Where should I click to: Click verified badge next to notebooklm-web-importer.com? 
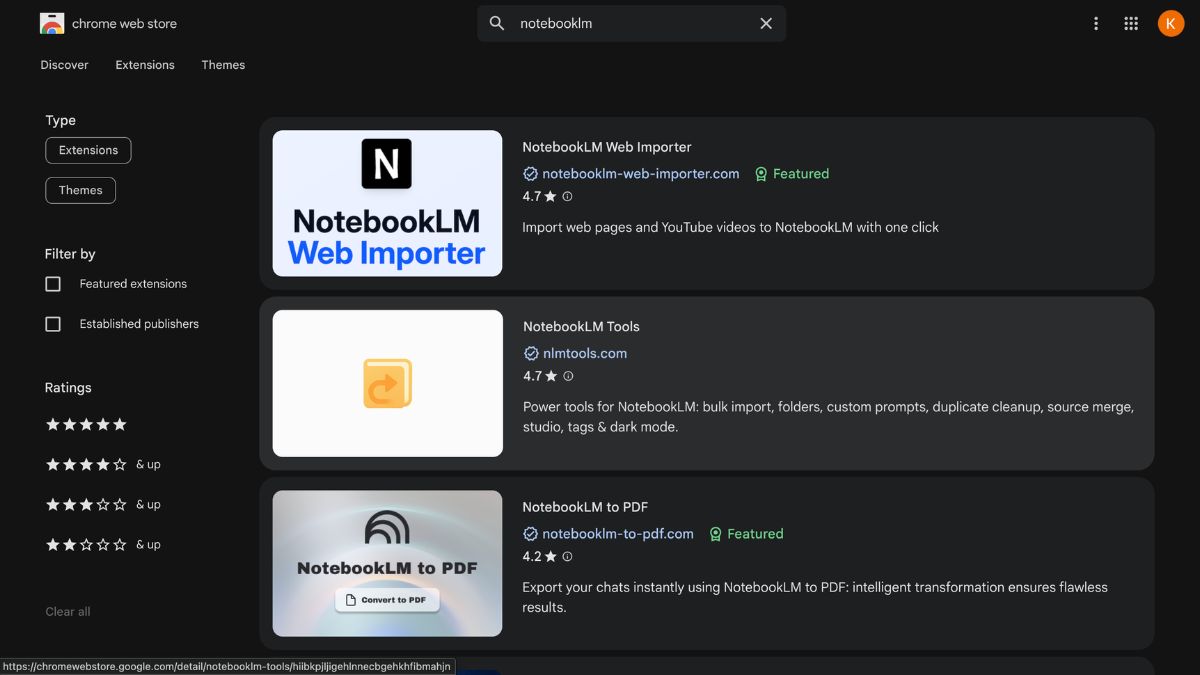531,174
